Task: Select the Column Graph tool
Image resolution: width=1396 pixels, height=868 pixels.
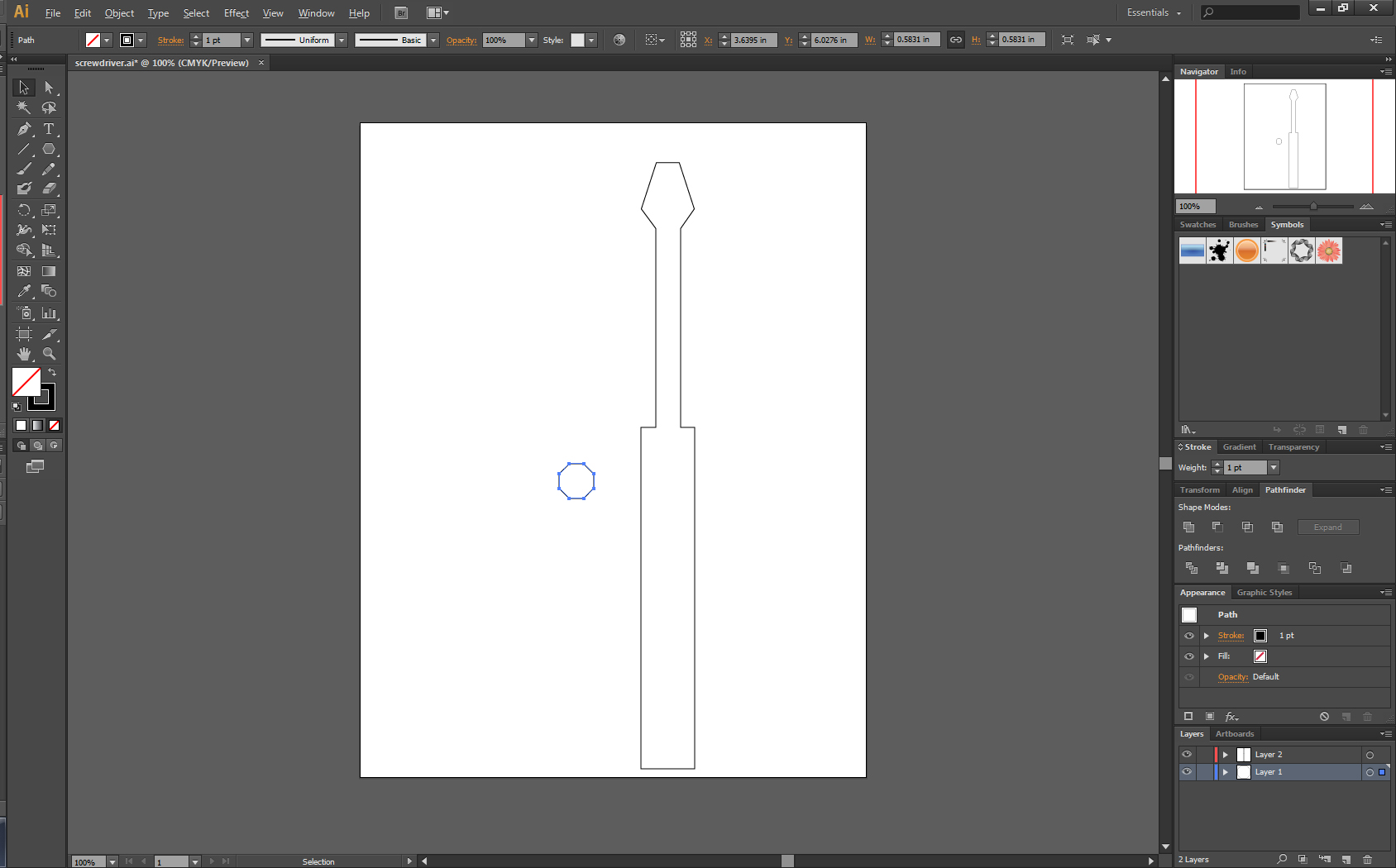Action: 49,313
